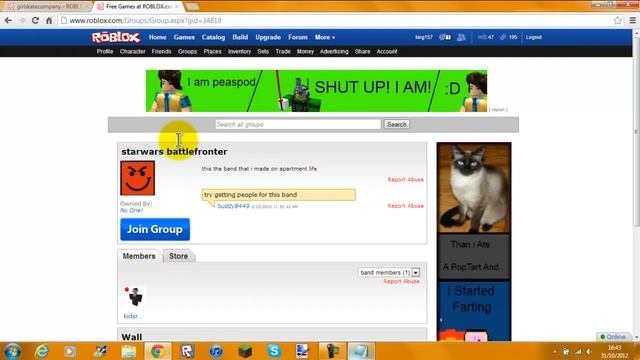Switch to the Members tab
The height and width of the screenshot is (360, 640).
[139, 256]
